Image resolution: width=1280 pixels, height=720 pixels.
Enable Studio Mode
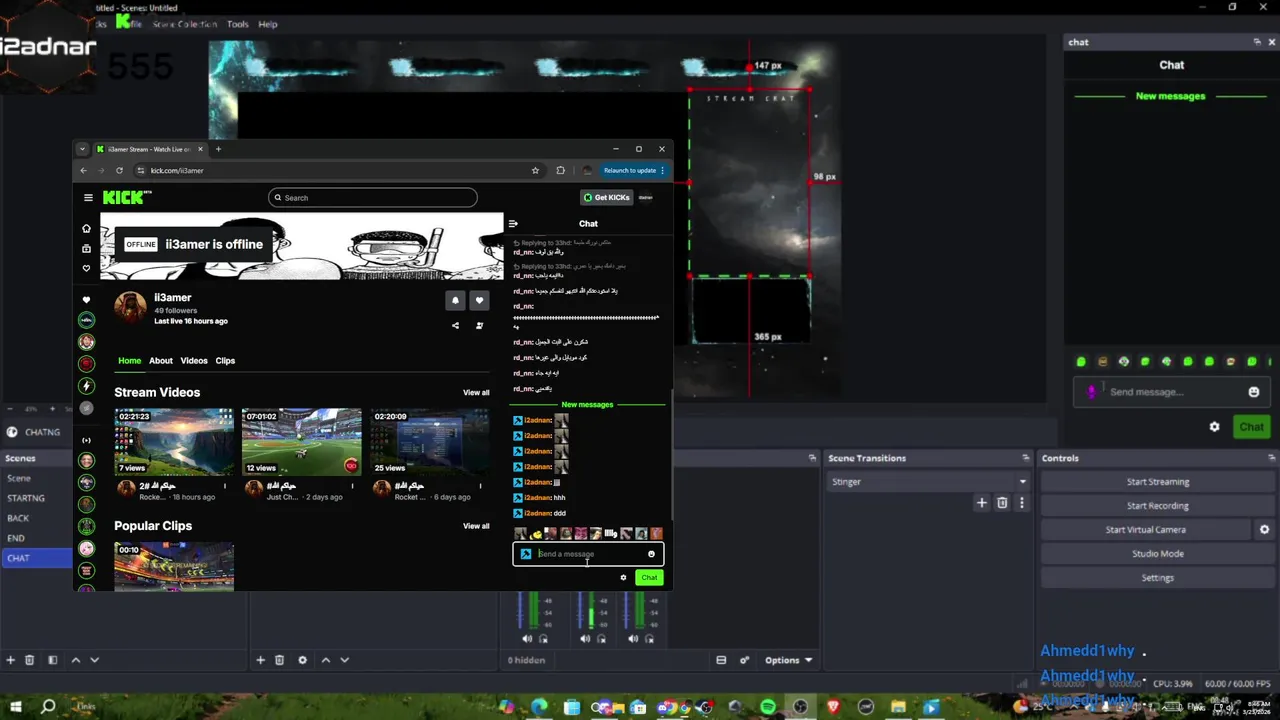[1158, 554]
